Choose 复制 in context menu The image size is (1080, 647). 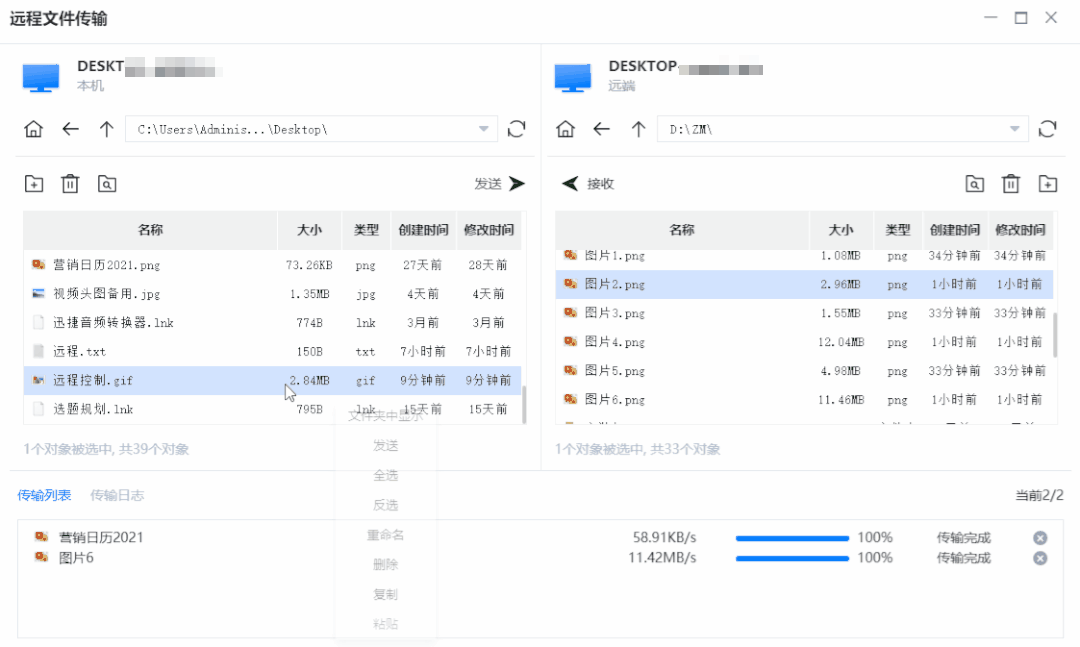[386, 594]
